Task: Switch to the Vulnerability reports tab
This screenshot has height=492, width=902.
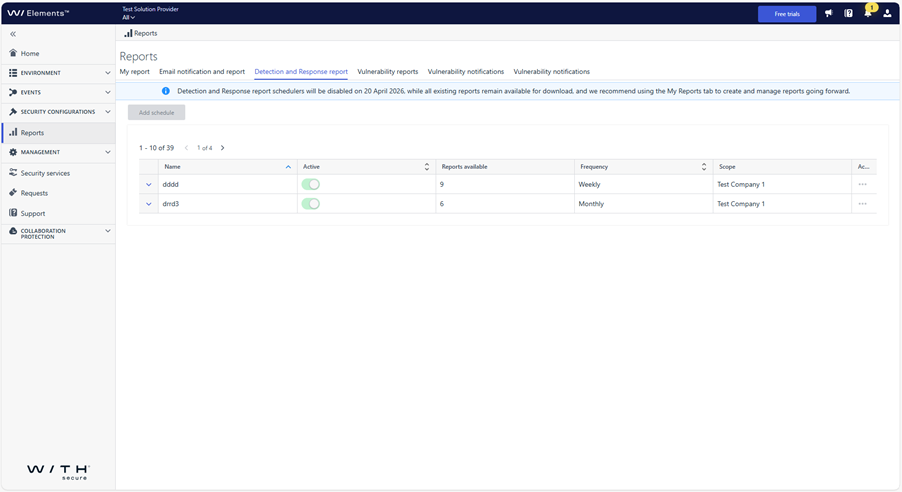Action: coord(388,72)
